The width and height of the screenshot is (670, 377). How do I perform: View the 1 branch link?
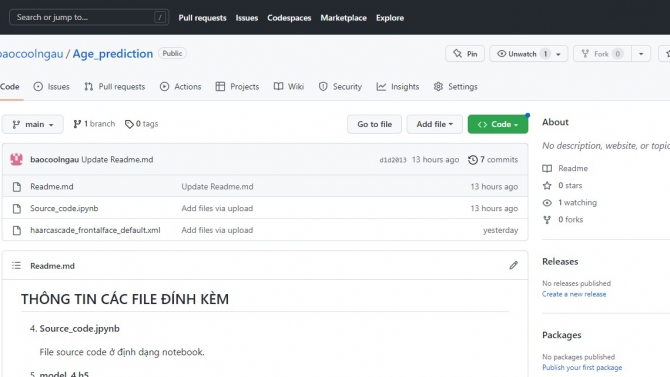(x=94, y=124)
